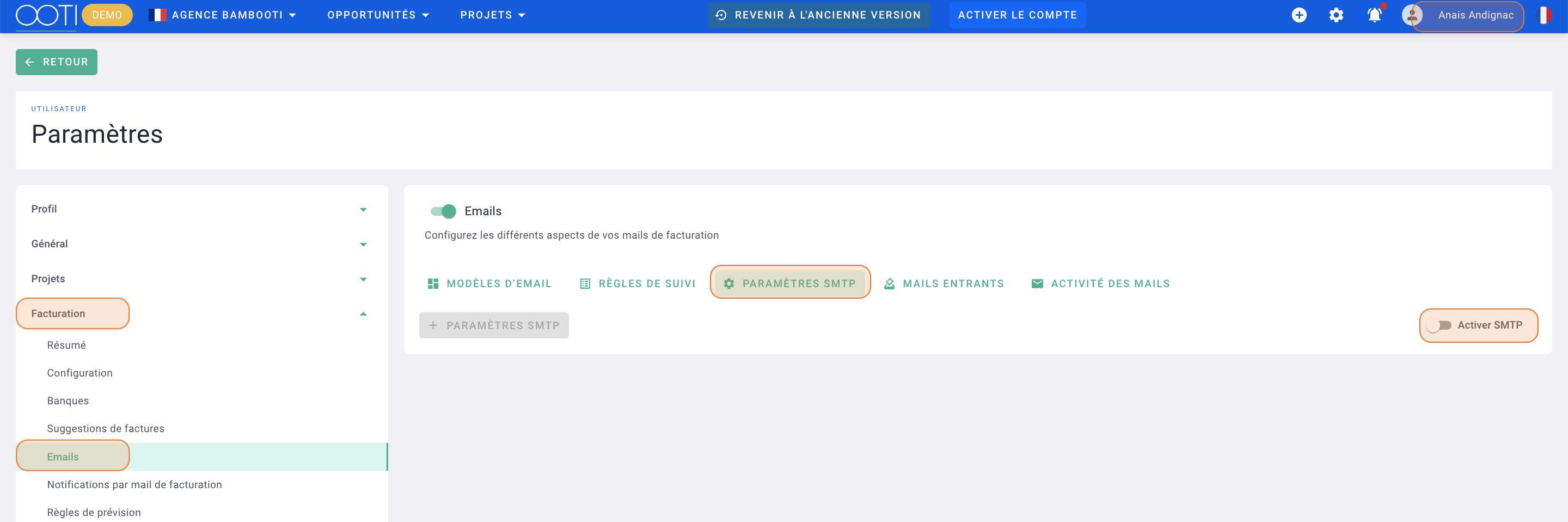Open the Anais Andignac user menu

pos(1475,15)
